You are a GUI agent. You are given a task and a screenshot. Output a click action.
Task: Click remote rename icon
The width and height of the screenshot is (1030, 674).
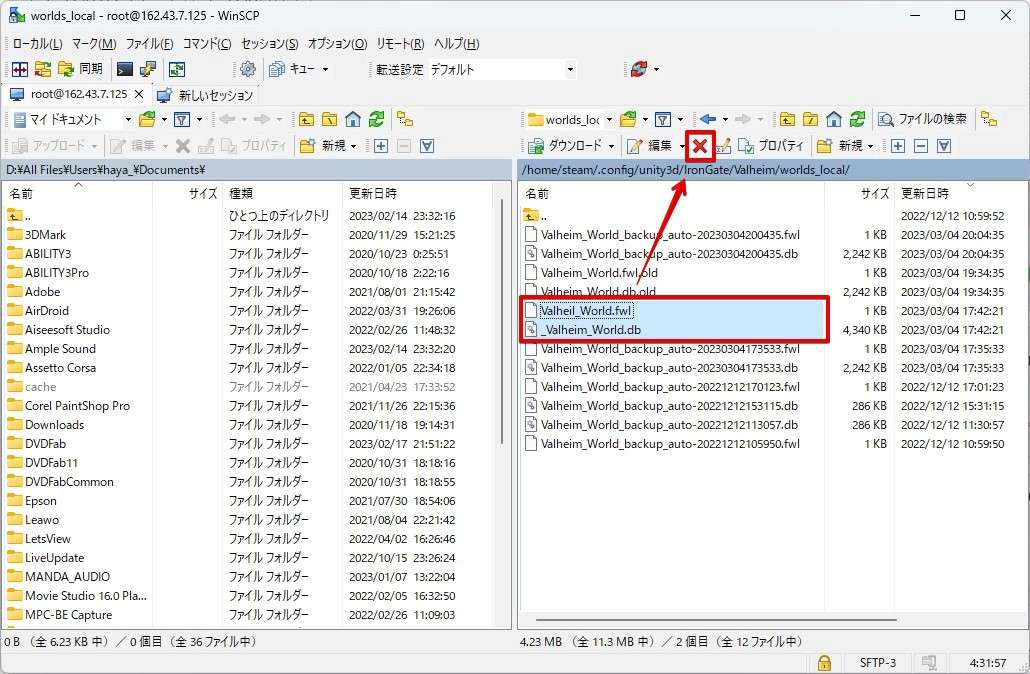[x=723, y=146]
